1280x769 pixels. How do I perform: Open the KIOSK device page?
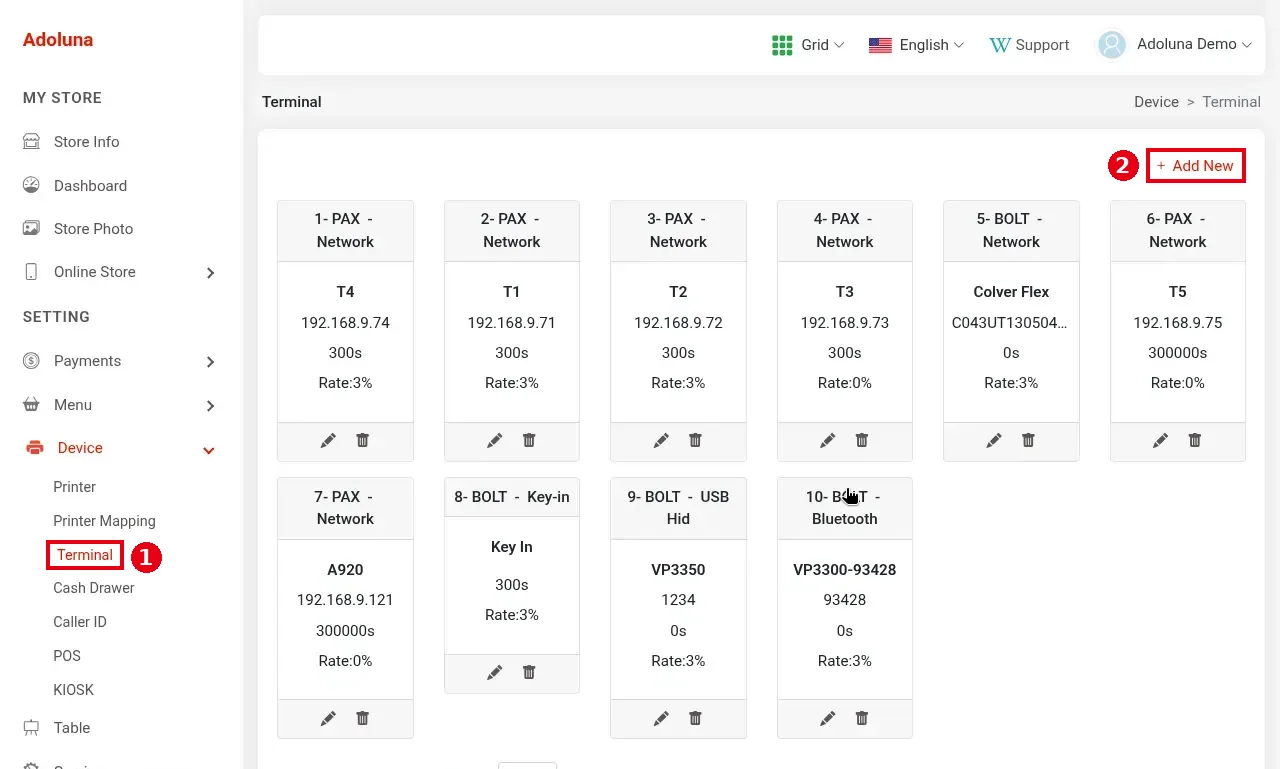(x=74, y=690)
